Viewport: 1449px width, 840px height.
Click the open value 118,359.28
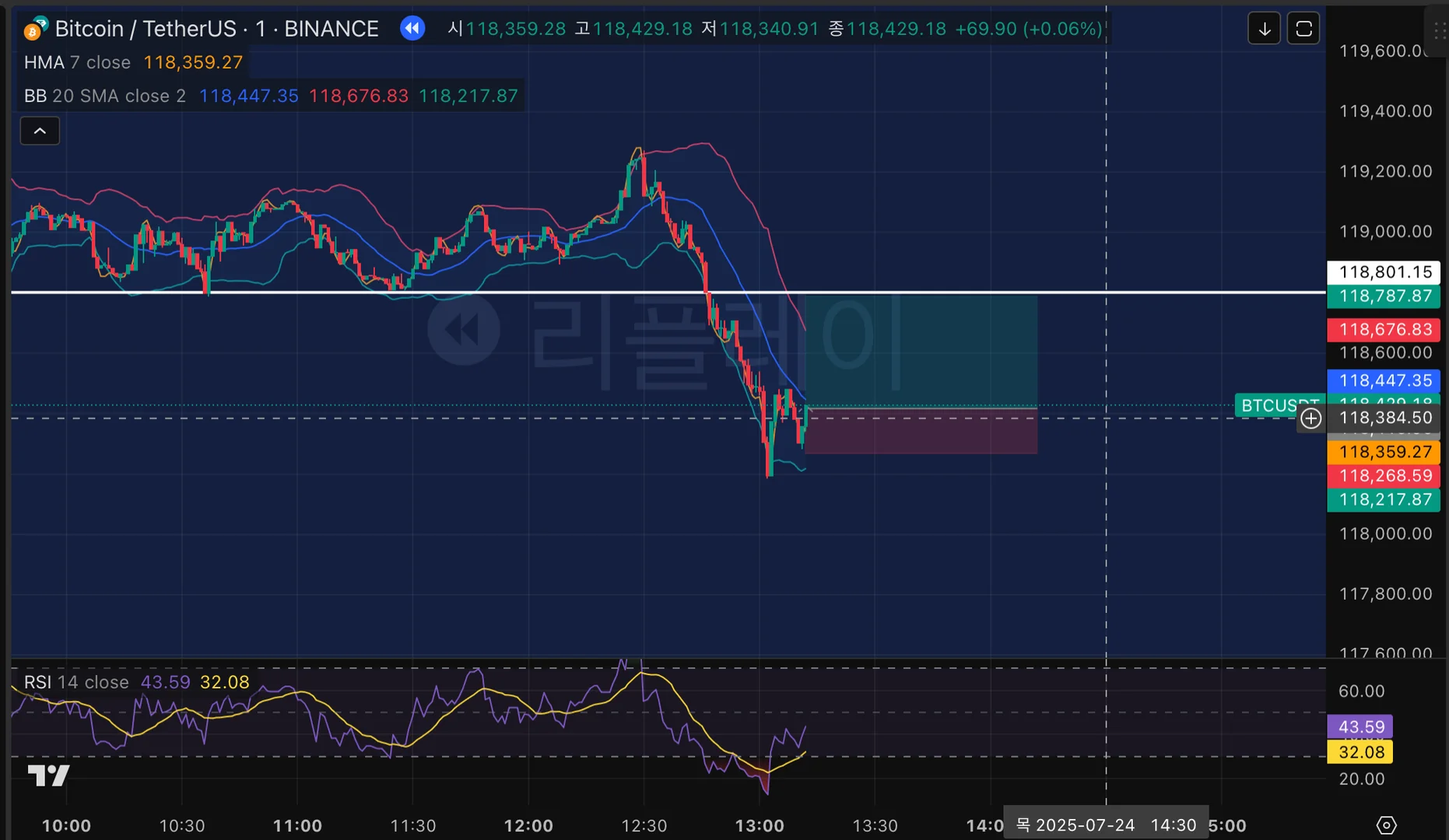tap(516, 29)
